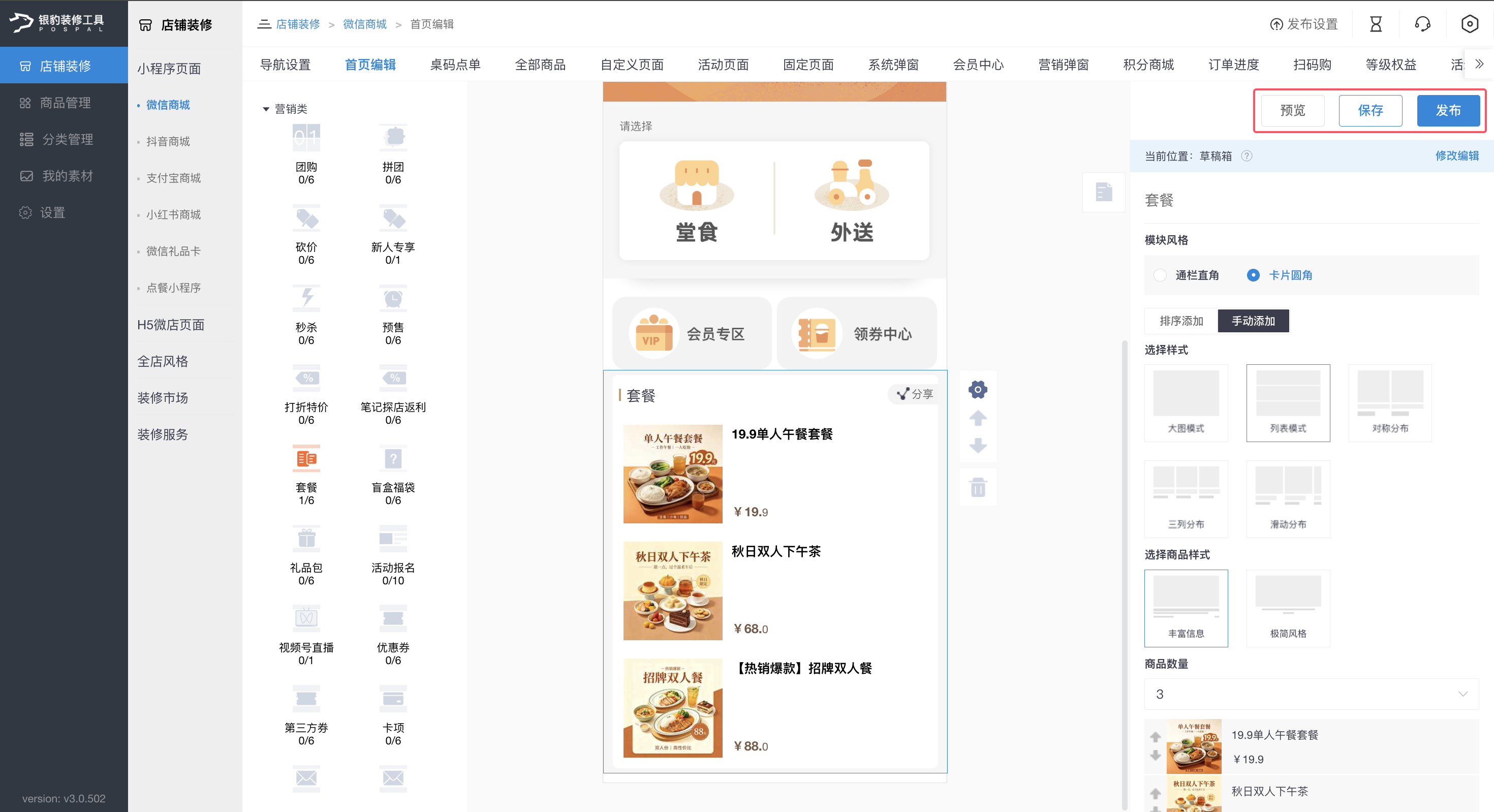Open the 商品数量 dropdown

pos(1311,694)
